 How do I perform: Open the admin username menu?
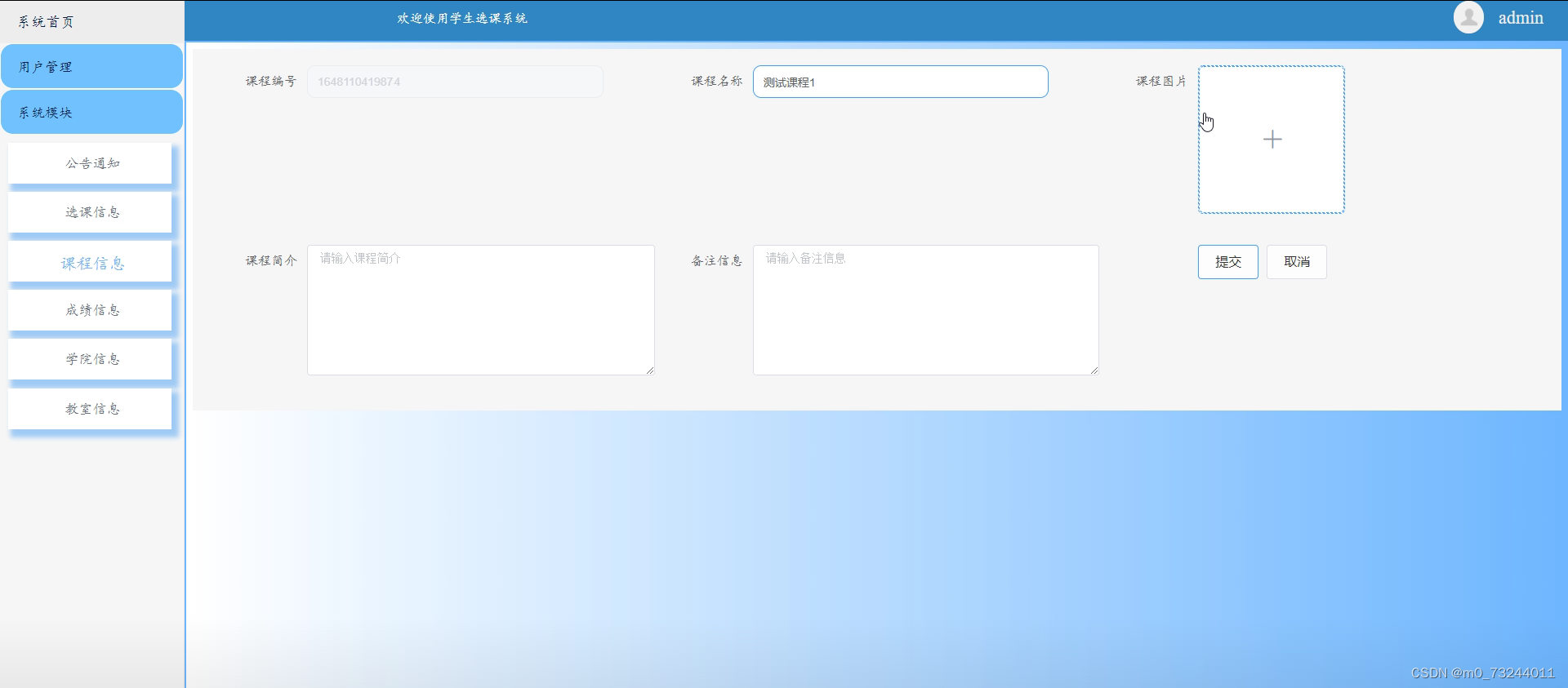(1520, 18)
